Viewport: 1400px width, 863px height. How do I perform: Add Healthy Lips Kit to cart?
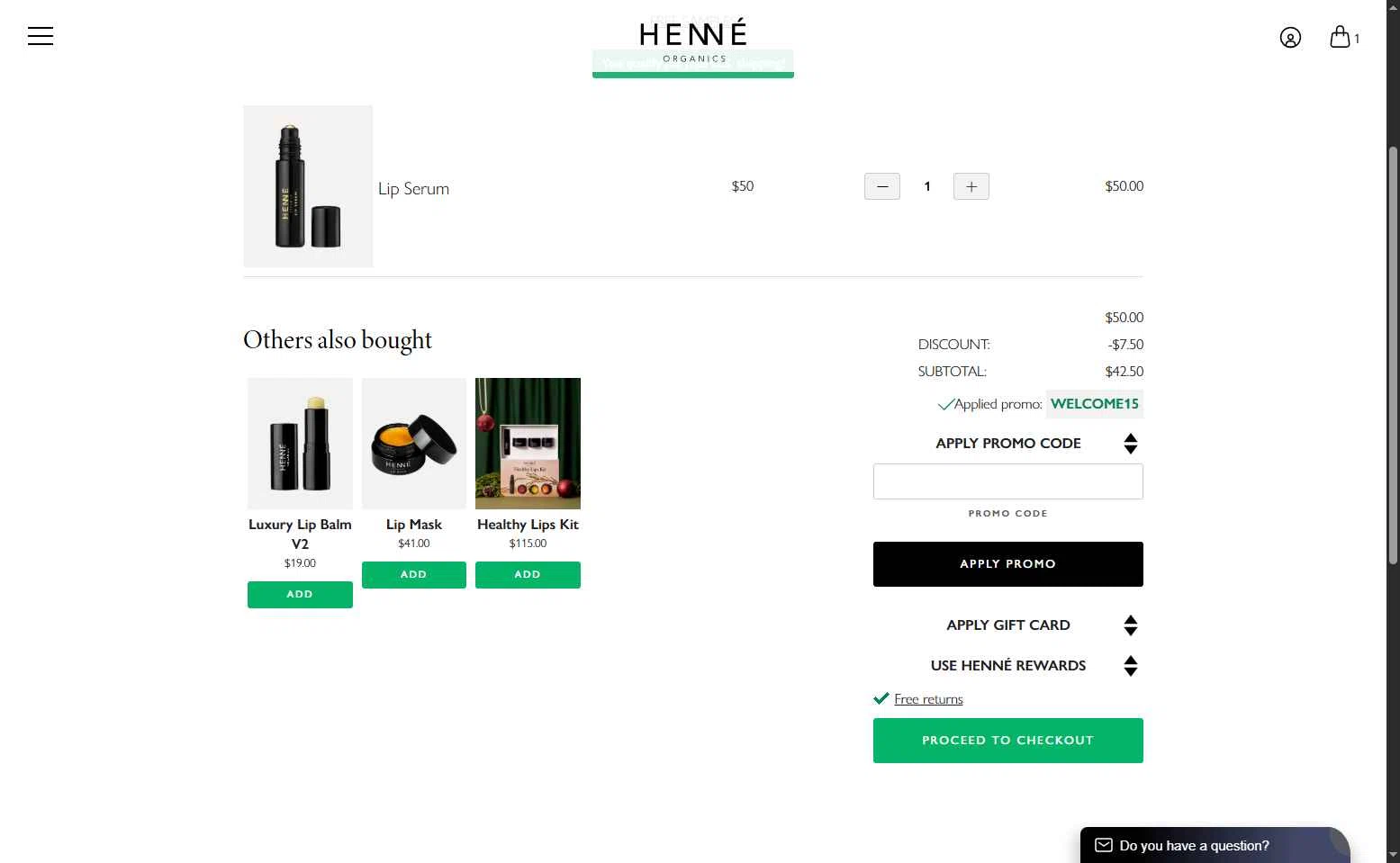click(x=528, y=575)
